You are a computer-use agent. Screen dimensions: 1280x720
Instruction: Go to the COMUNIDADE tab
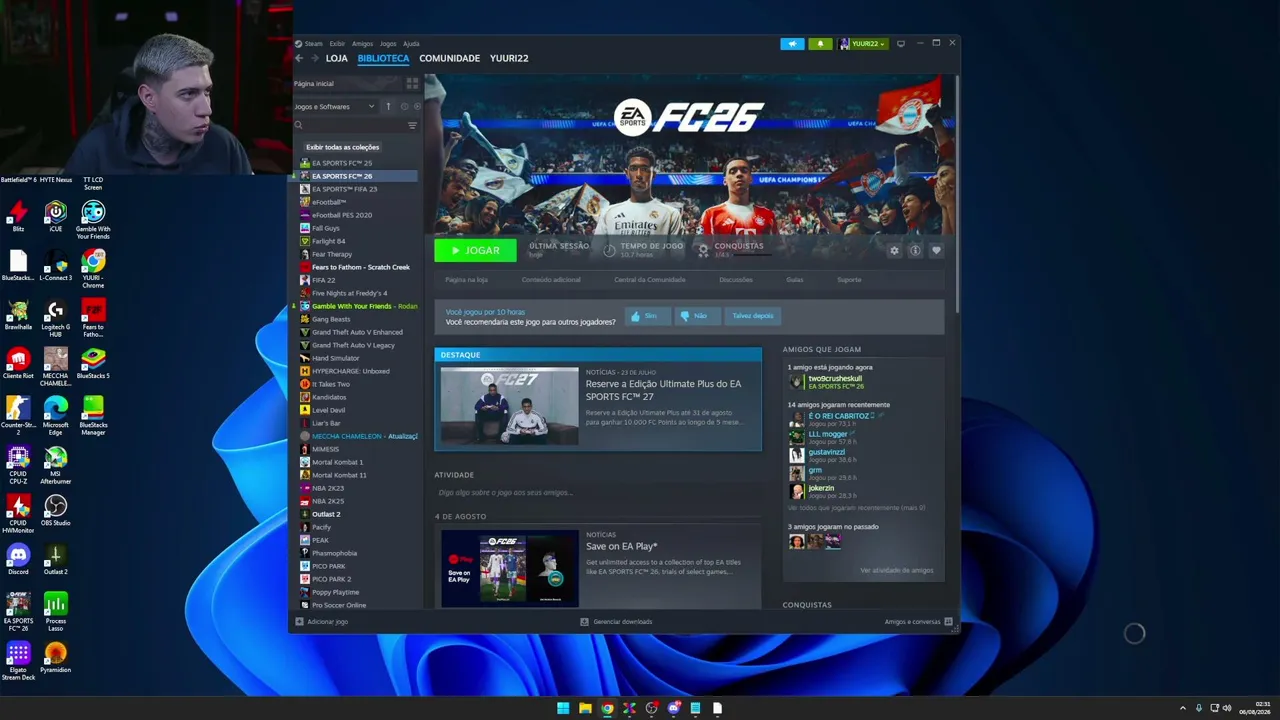coord(449,58)
